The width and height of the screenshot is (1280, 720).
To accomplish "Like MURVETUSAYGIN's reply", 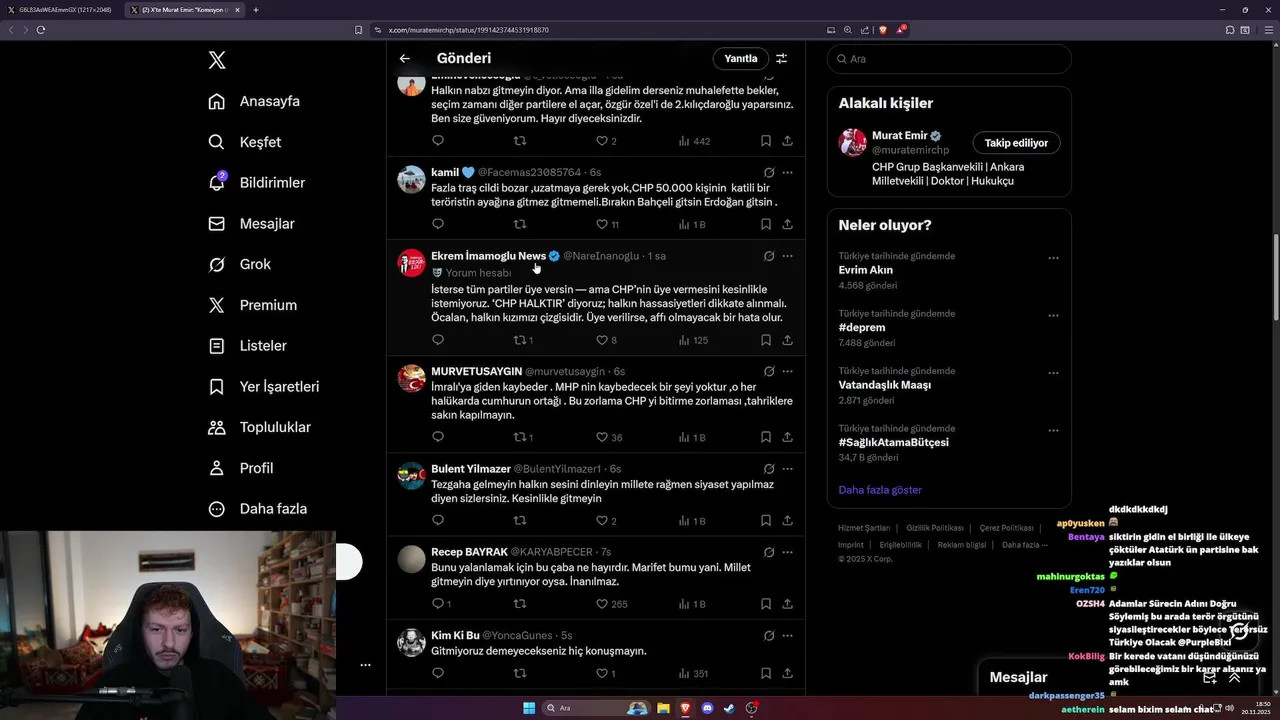I will tap(602, 437).
